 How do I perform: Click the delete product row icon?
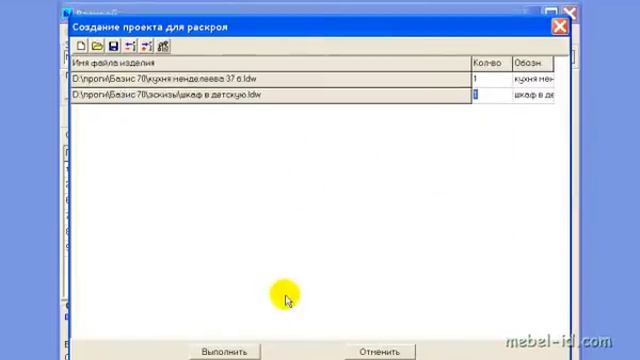click(x=147, y=46)
